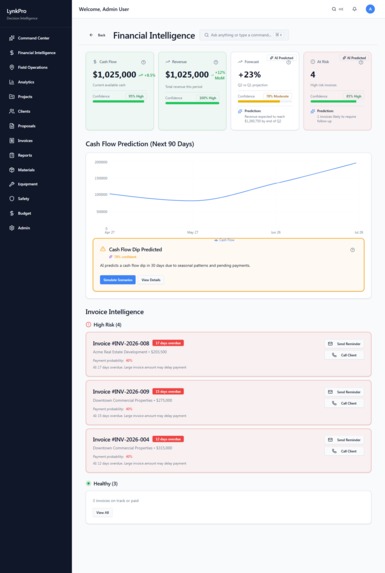Click the overdue badge on Invoice INV-2026-009
Viewport: 385px width, 573px height.
(x=168, y=391)
